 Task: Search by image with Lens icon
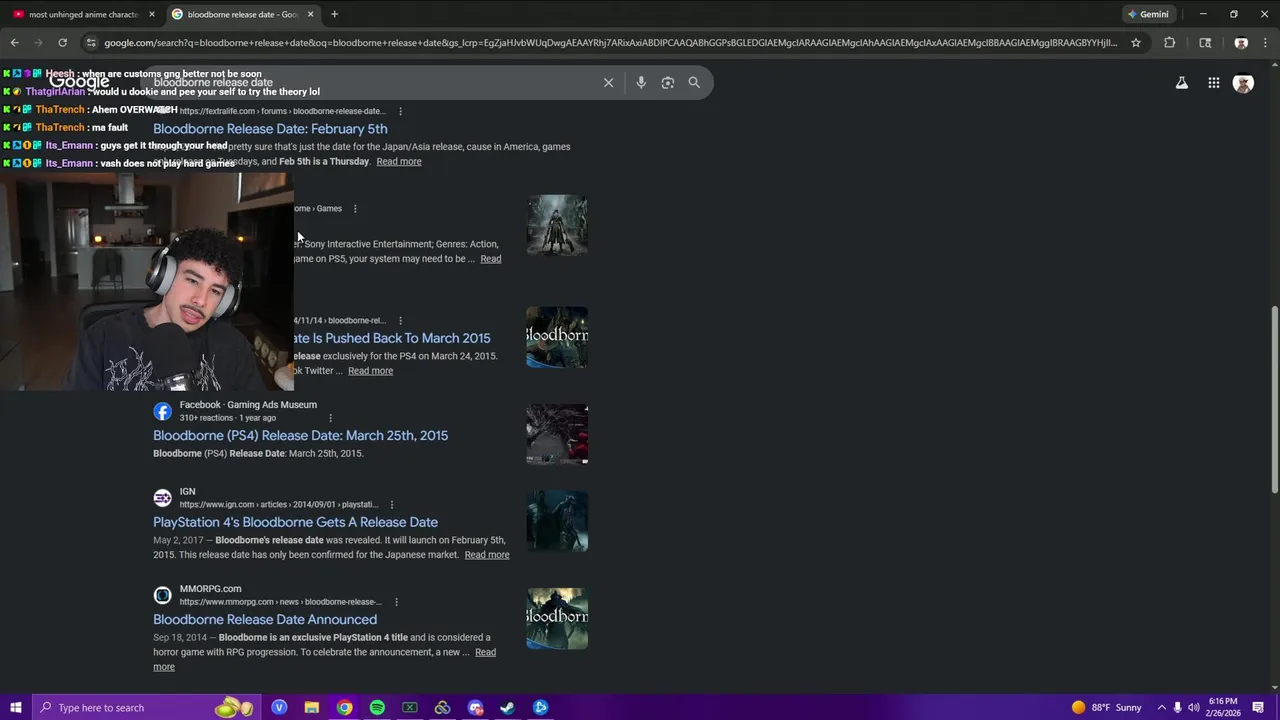(668, 83)
